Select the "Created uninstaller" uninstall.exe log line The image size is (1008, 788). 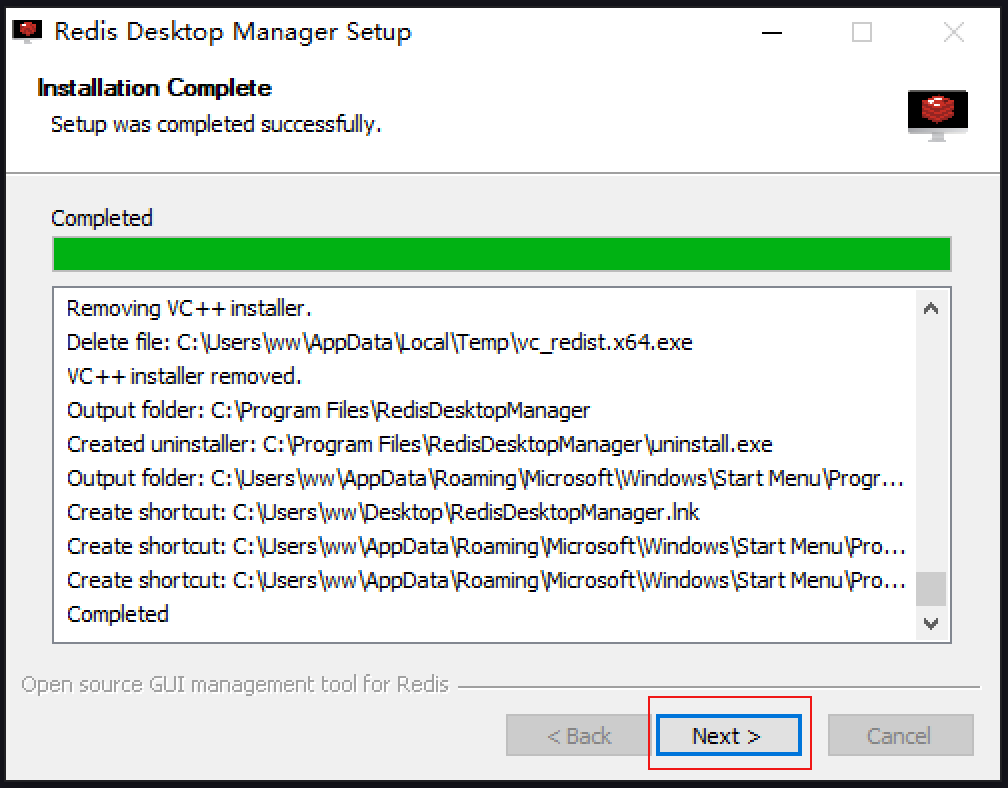(419, 444)
